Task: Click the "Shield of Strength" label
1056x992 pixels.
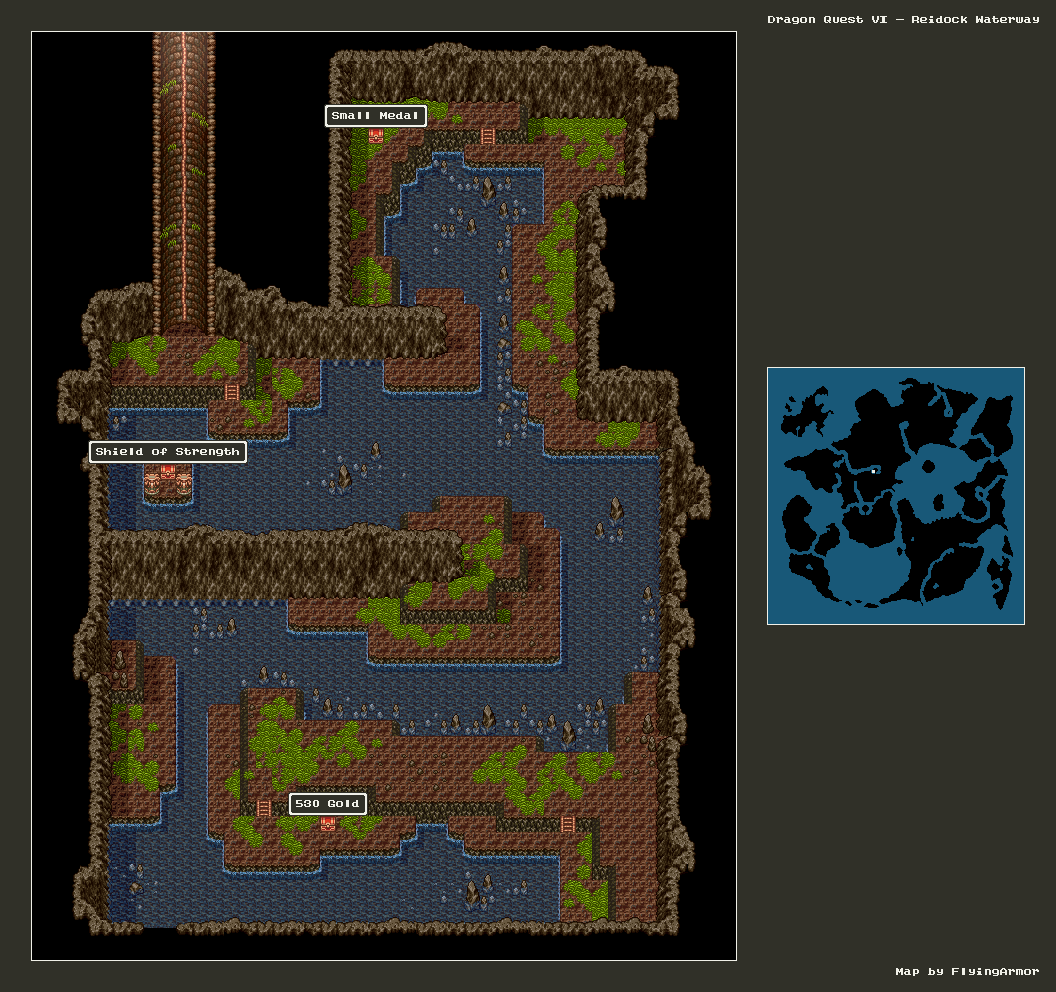Action: 168,452
